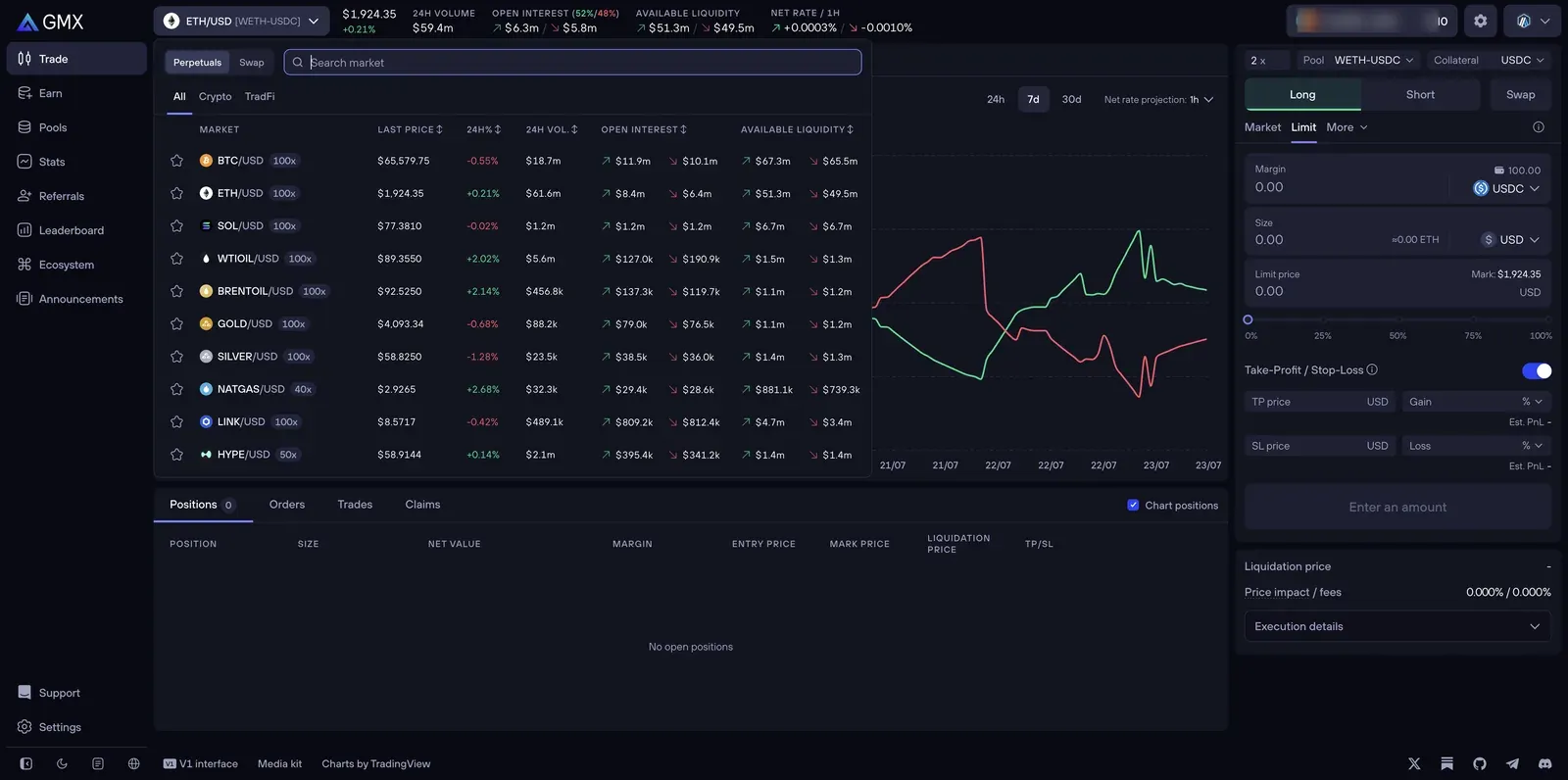Viewport: 1568px width, 780px height.
Task: Favorite the ETH/USD market star
Action: click(x=176, y=193)
